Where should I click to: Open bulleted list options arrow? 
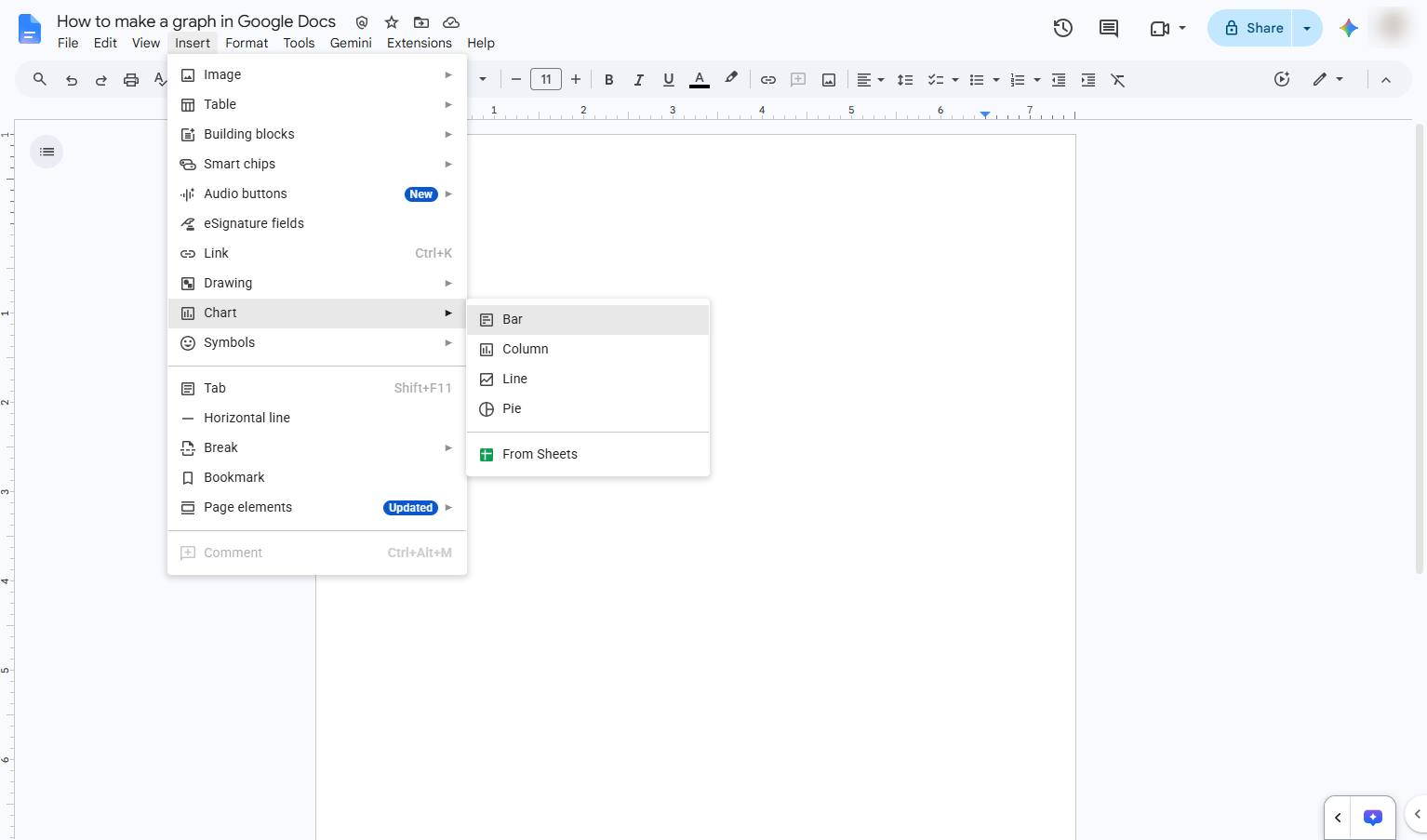[996, 80]
